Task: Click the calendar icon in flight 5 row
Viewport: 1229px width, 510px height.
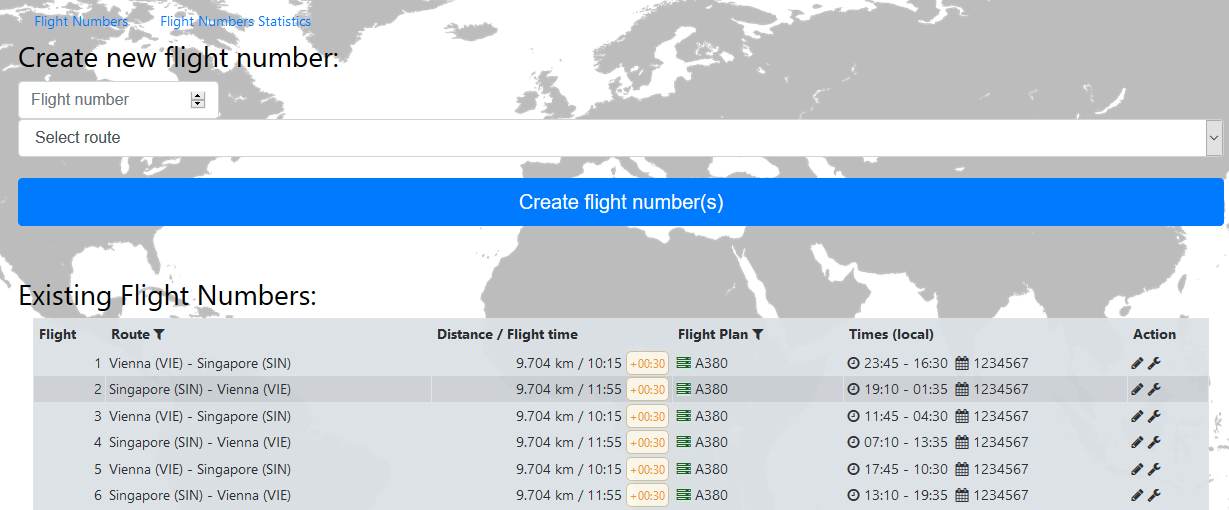Action: 962,469
